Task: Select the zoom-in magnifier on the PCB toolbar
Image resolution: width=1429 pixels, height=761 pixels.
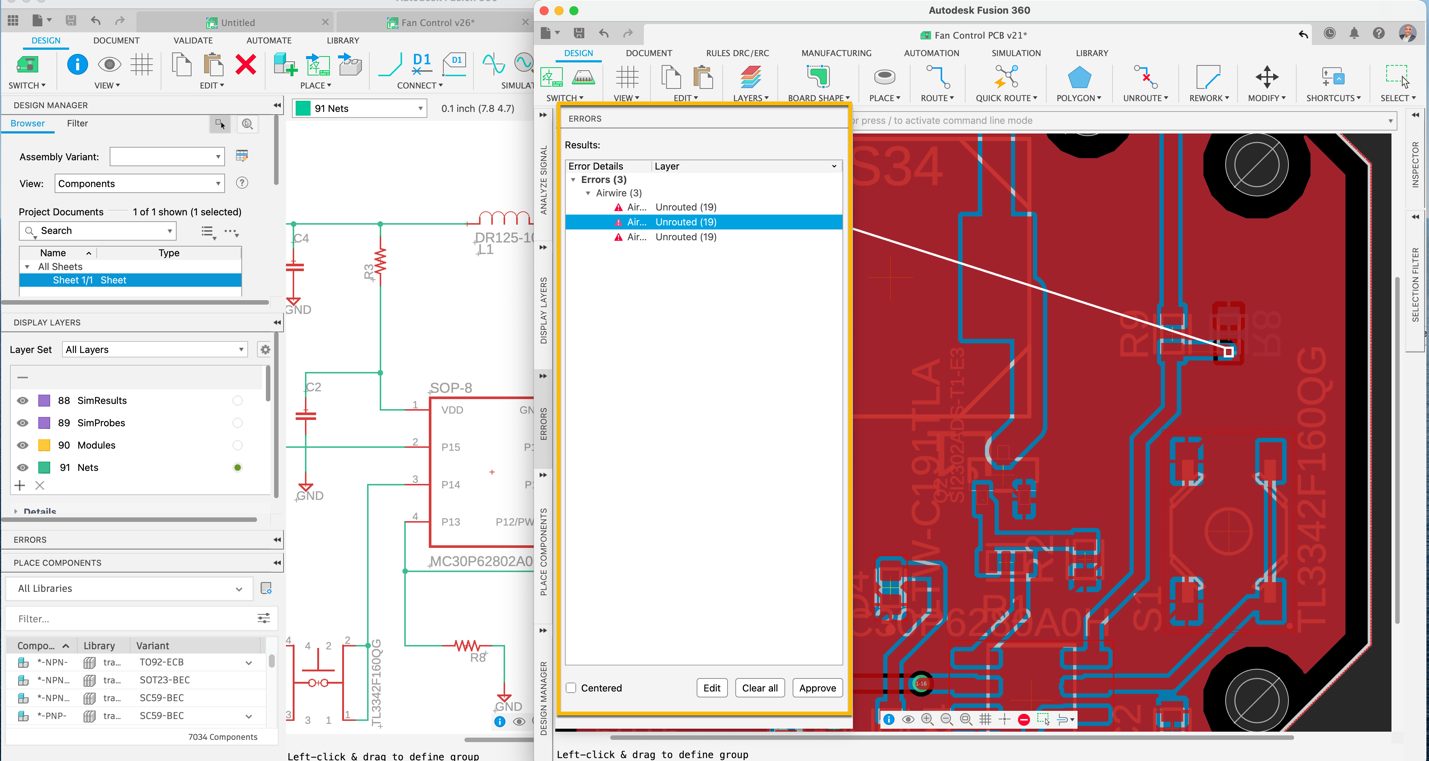Action: [x=927, y=719]
